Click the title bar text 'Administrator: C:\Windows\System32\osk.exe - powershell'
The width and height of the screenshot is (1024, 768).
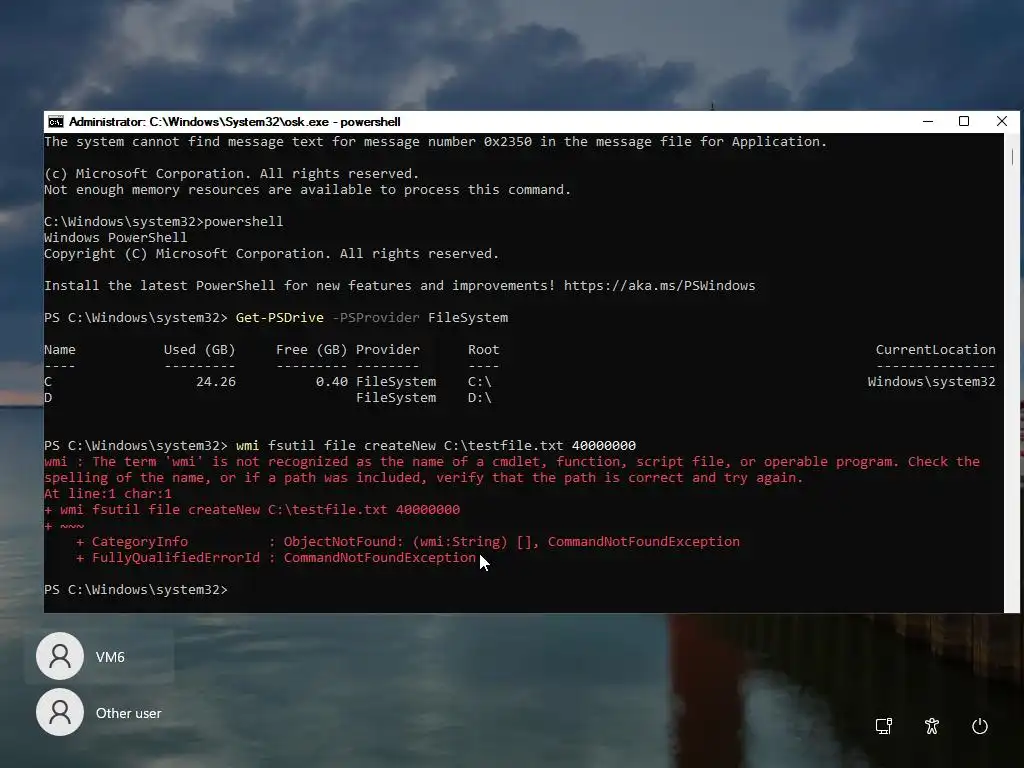tap(234, 122)
